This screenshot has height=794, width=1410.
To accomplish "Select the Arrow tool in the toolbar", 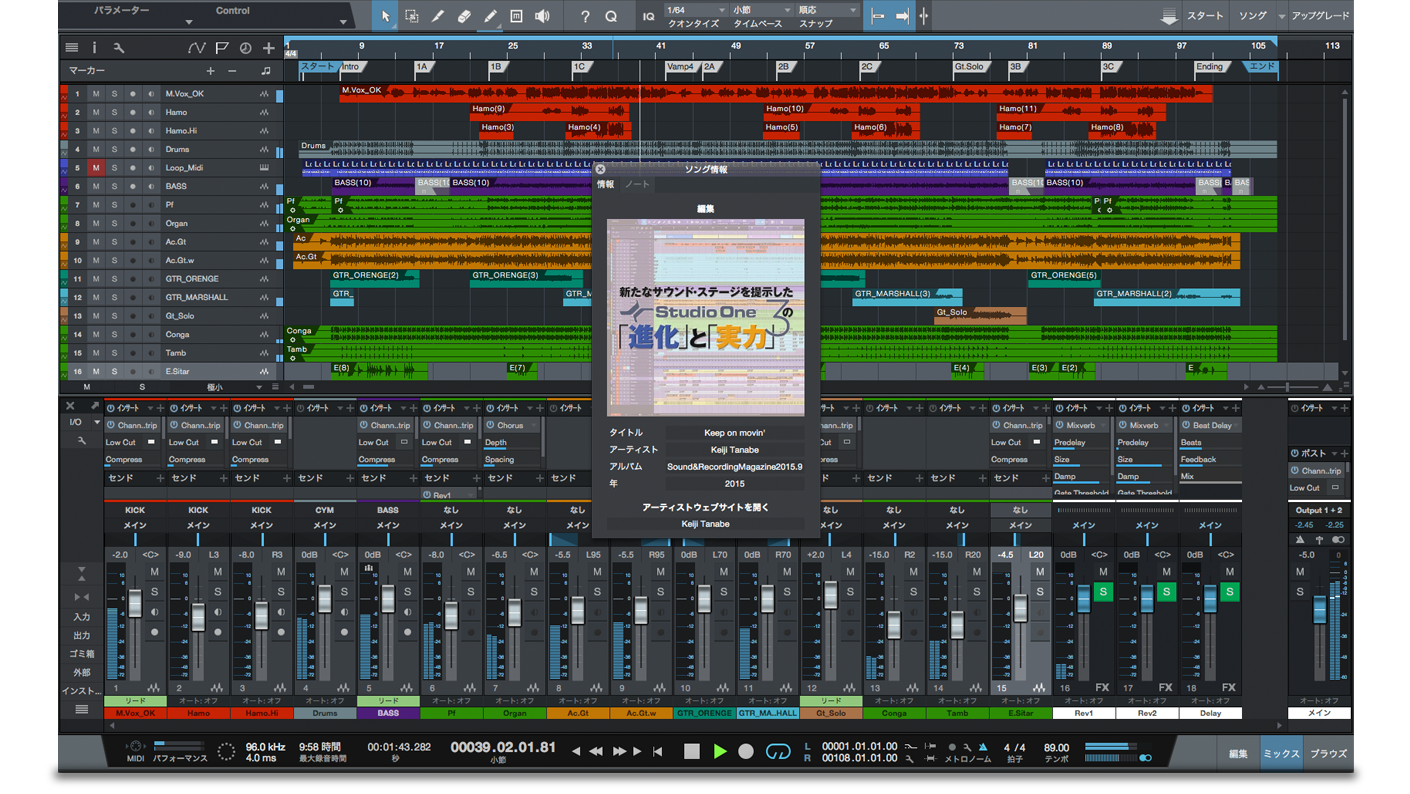I will (386, 16).
